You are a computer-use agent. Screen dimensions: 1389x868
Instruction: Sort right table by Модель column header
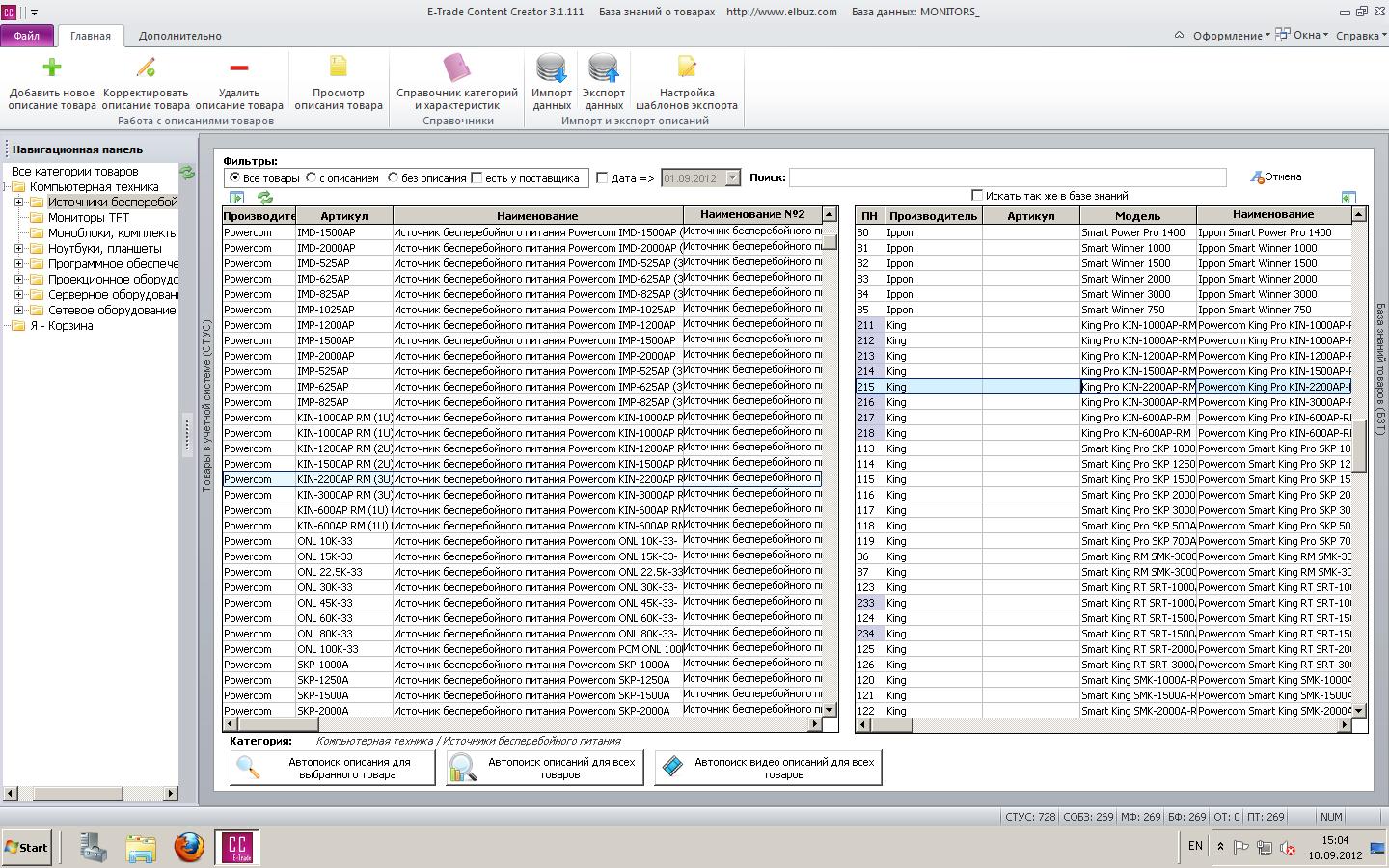coord(1137,216)
